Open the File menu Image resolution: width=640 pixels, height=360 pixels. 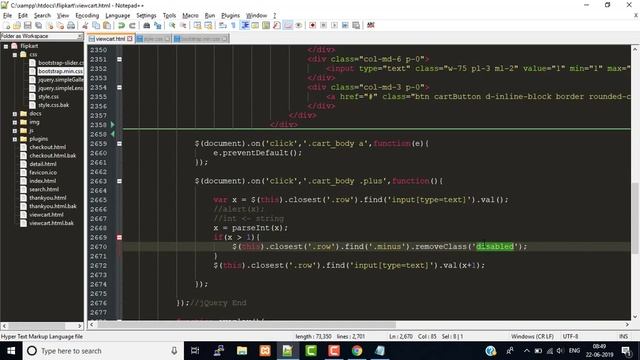click(x=7, y=16)
